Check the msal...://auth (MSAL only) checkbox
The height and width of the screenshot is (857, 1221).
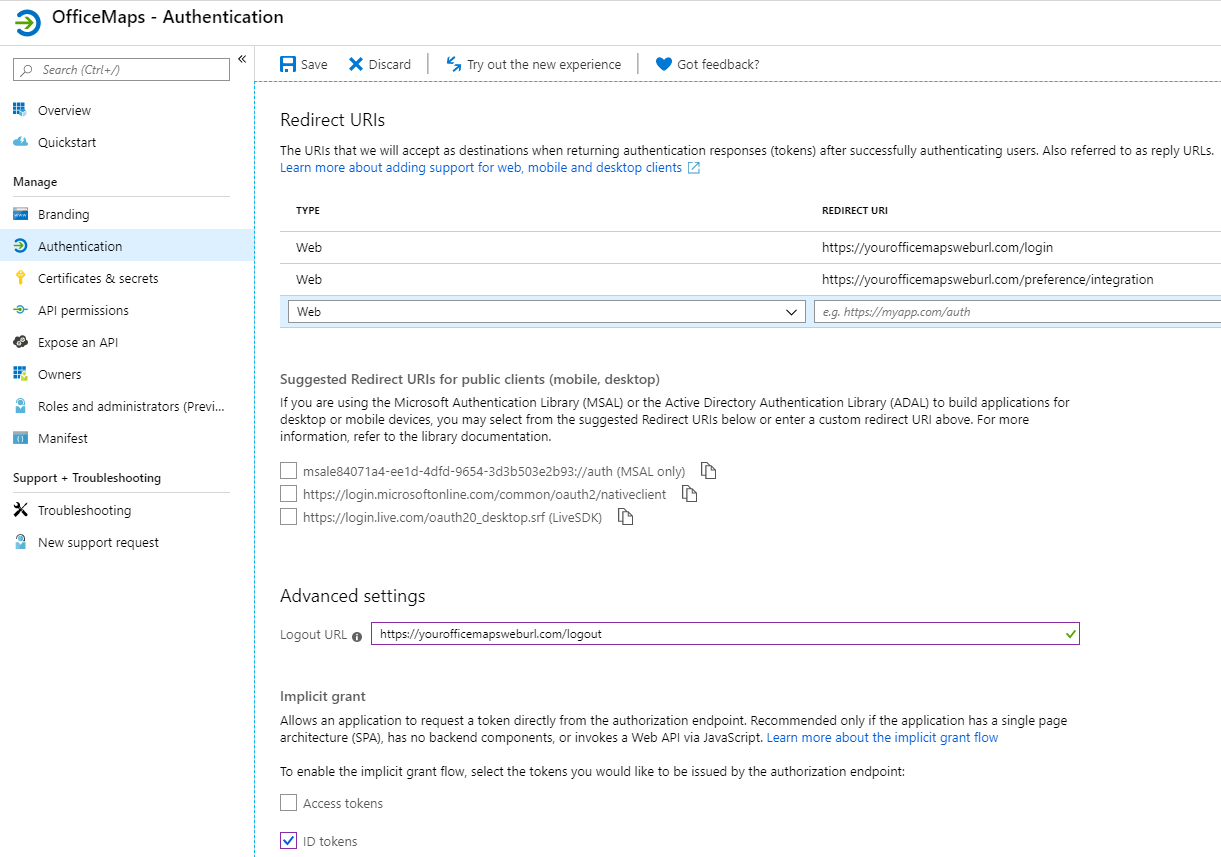pos(288,470)
